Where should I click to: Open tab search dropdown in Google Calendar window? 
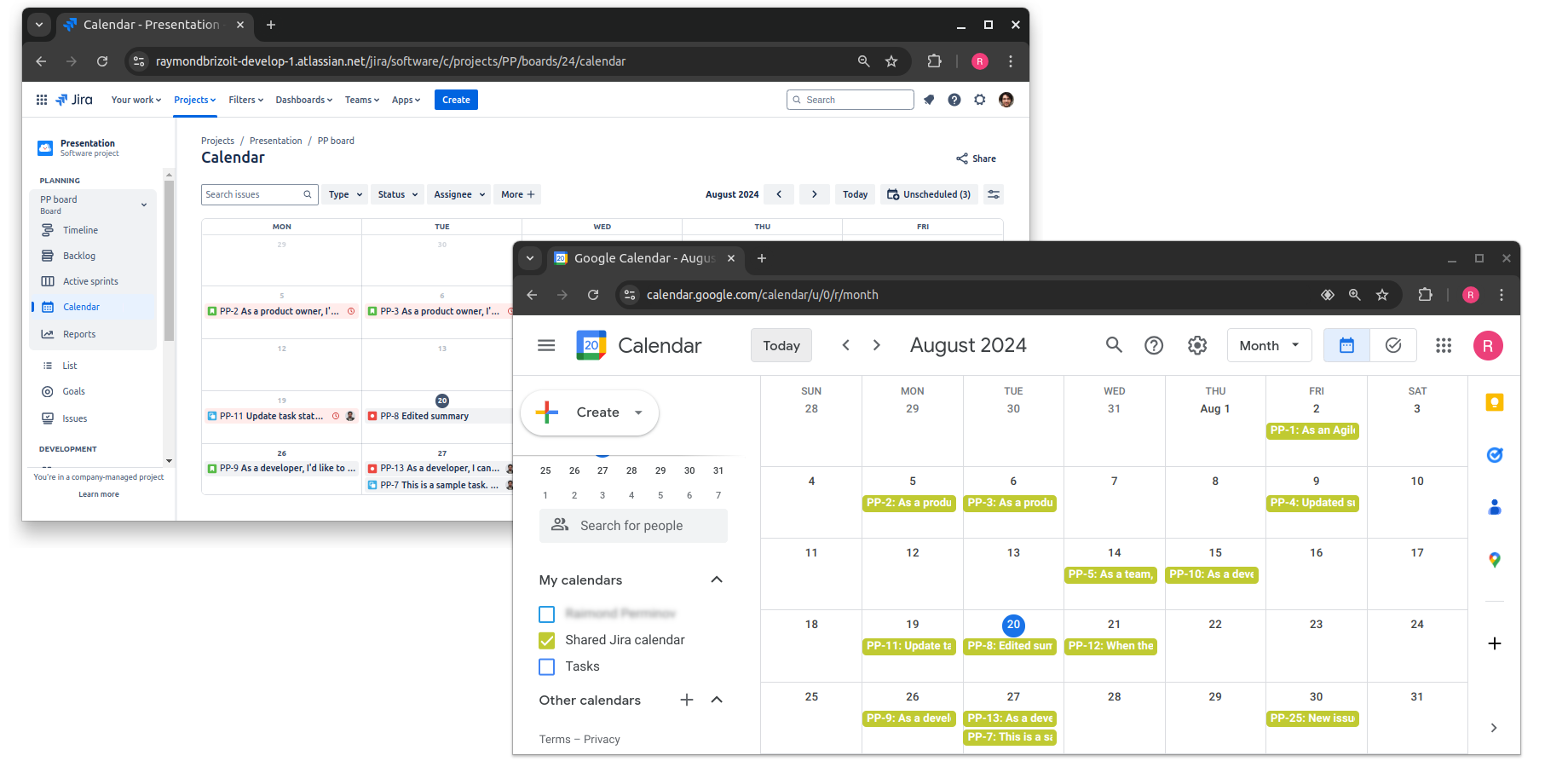click(x=530, y=258)
